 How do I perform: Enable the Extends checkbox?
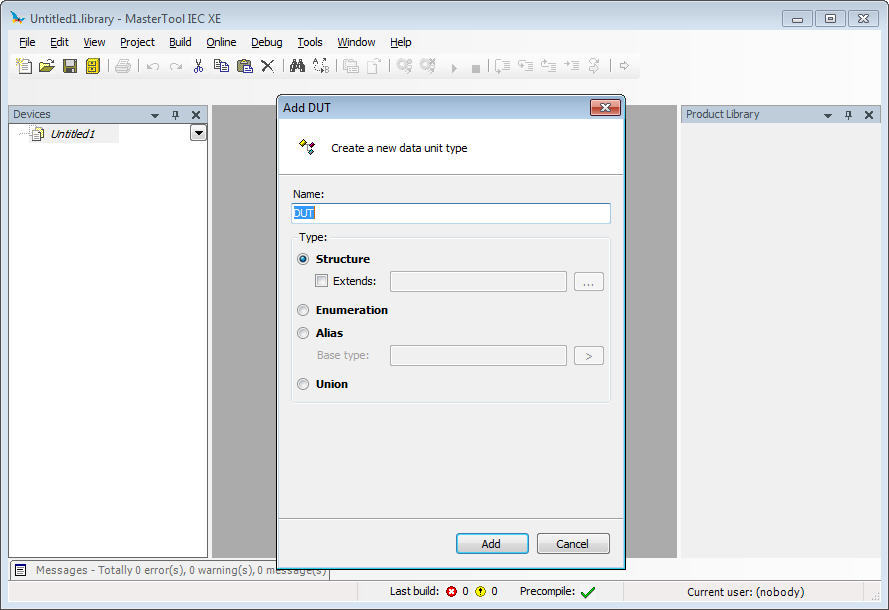(x=321, y=281)
